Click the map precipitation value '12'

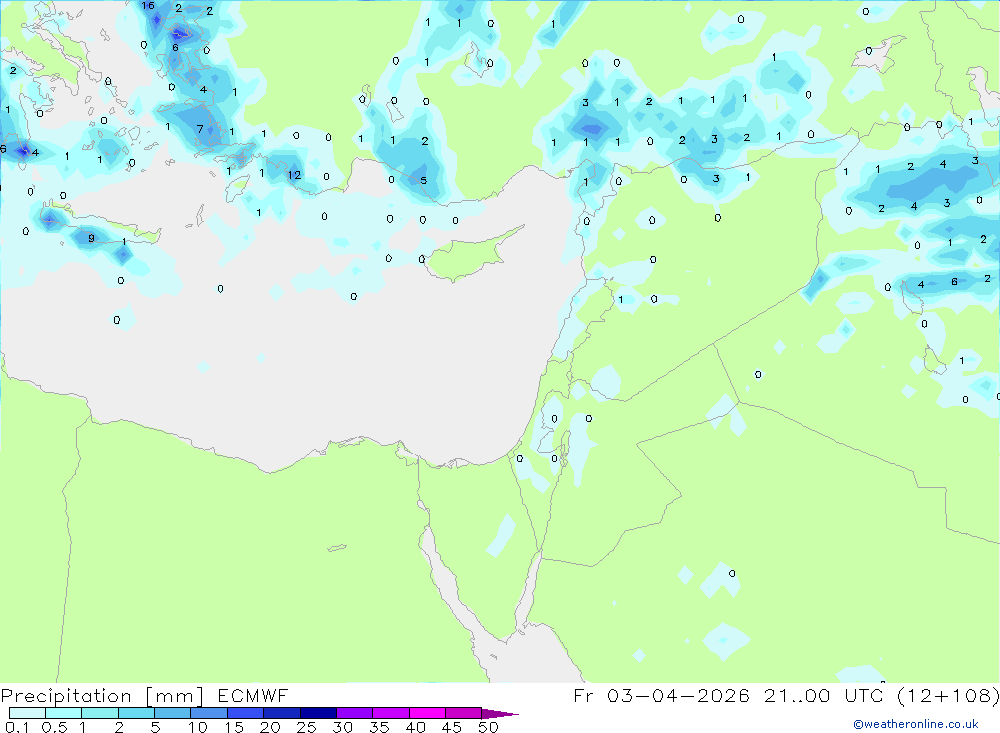[294, 175]
